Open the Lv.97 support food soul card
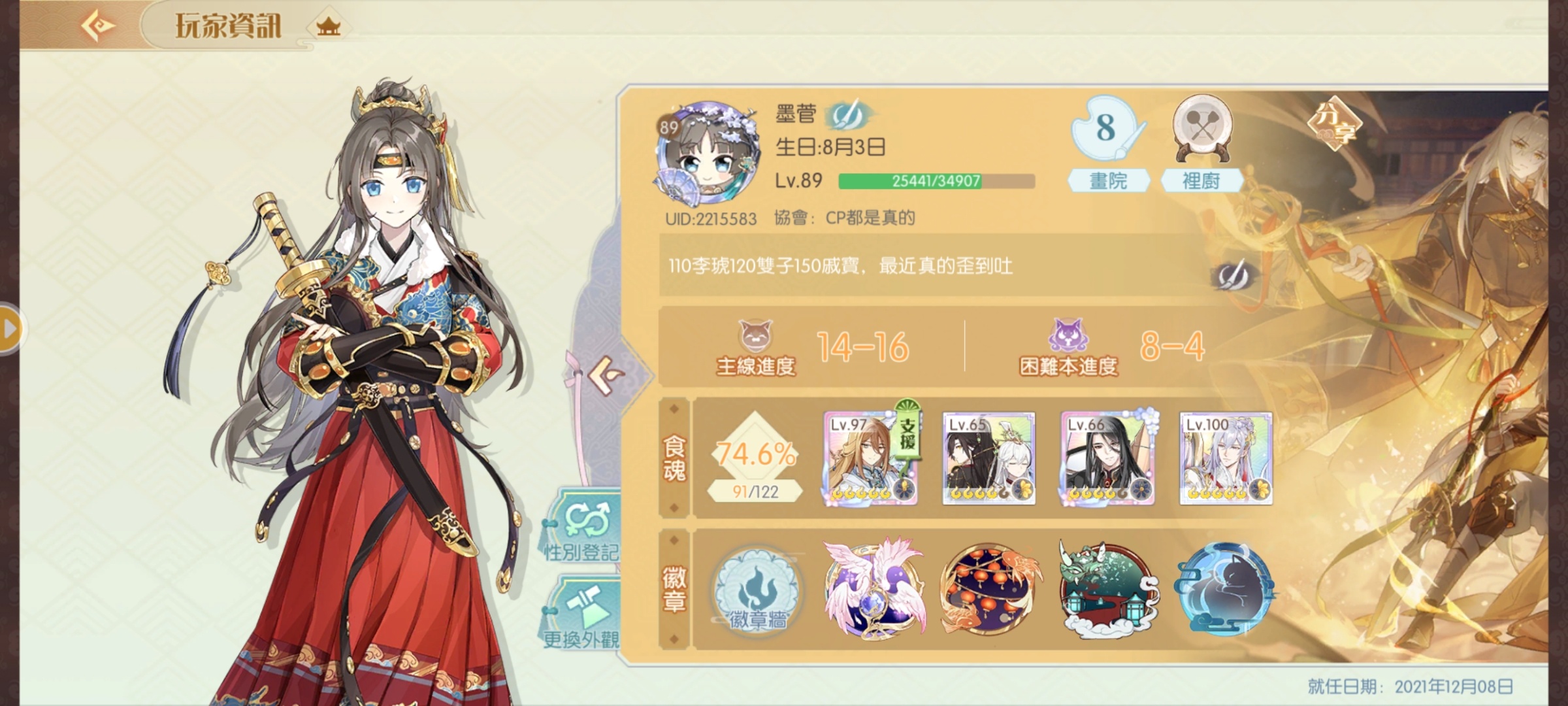The width and height of the screenshot is (1568, 706). click(871, 458)
